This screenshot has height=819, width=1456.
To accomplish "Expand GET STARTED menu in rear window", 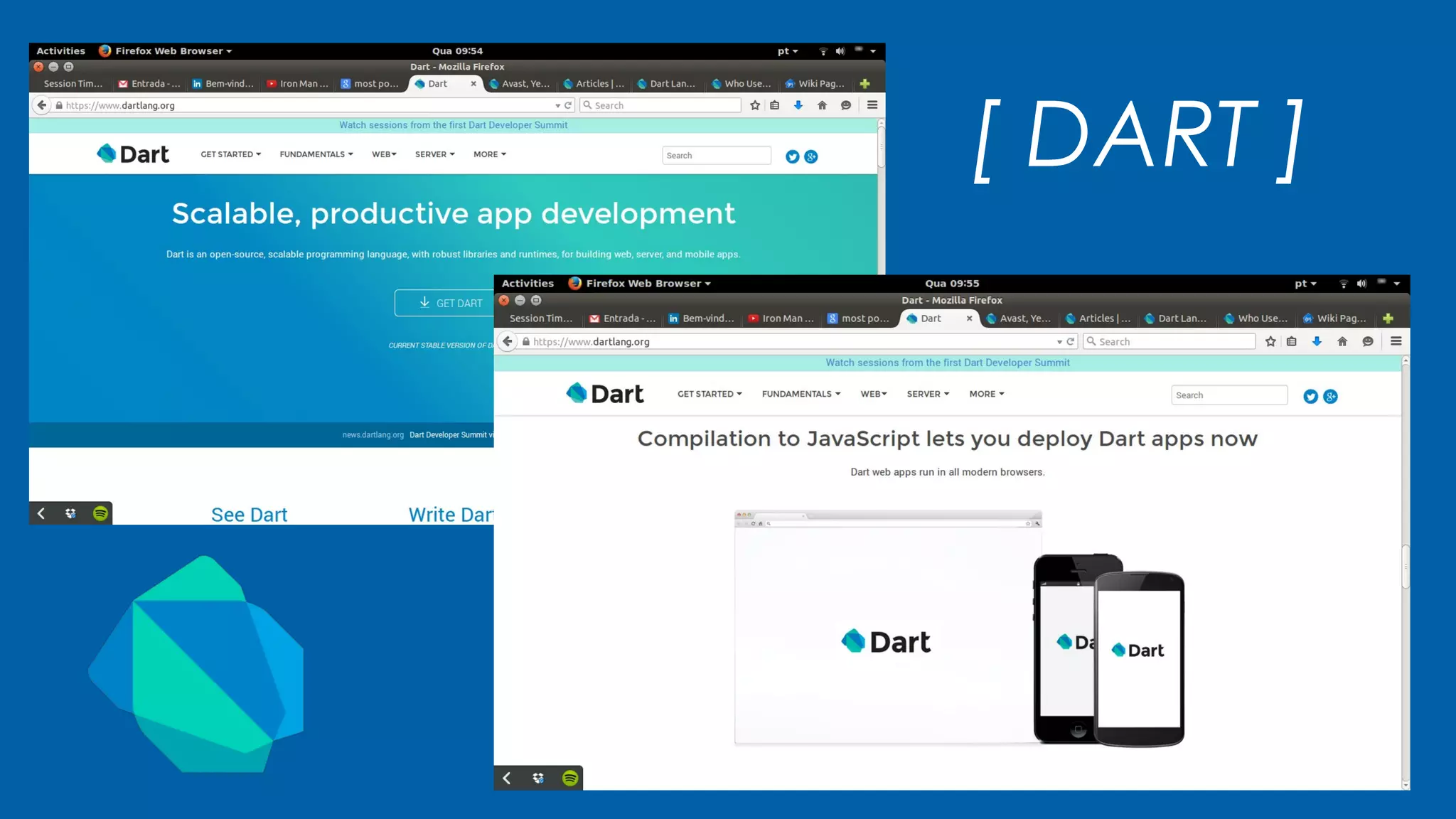I will (231, 154).
